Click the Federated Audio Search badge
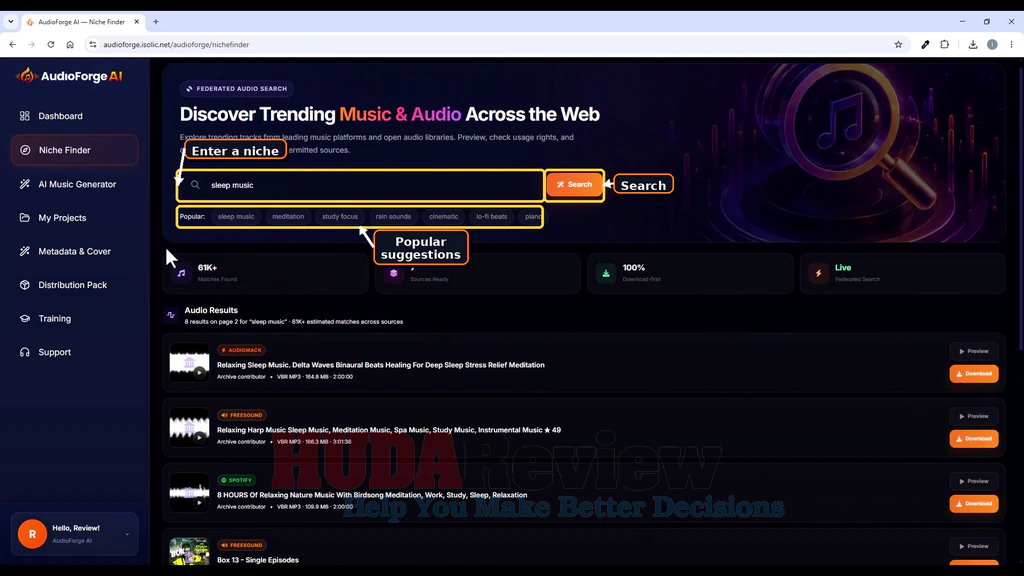 pyautogui.click(x=237, y=89)
